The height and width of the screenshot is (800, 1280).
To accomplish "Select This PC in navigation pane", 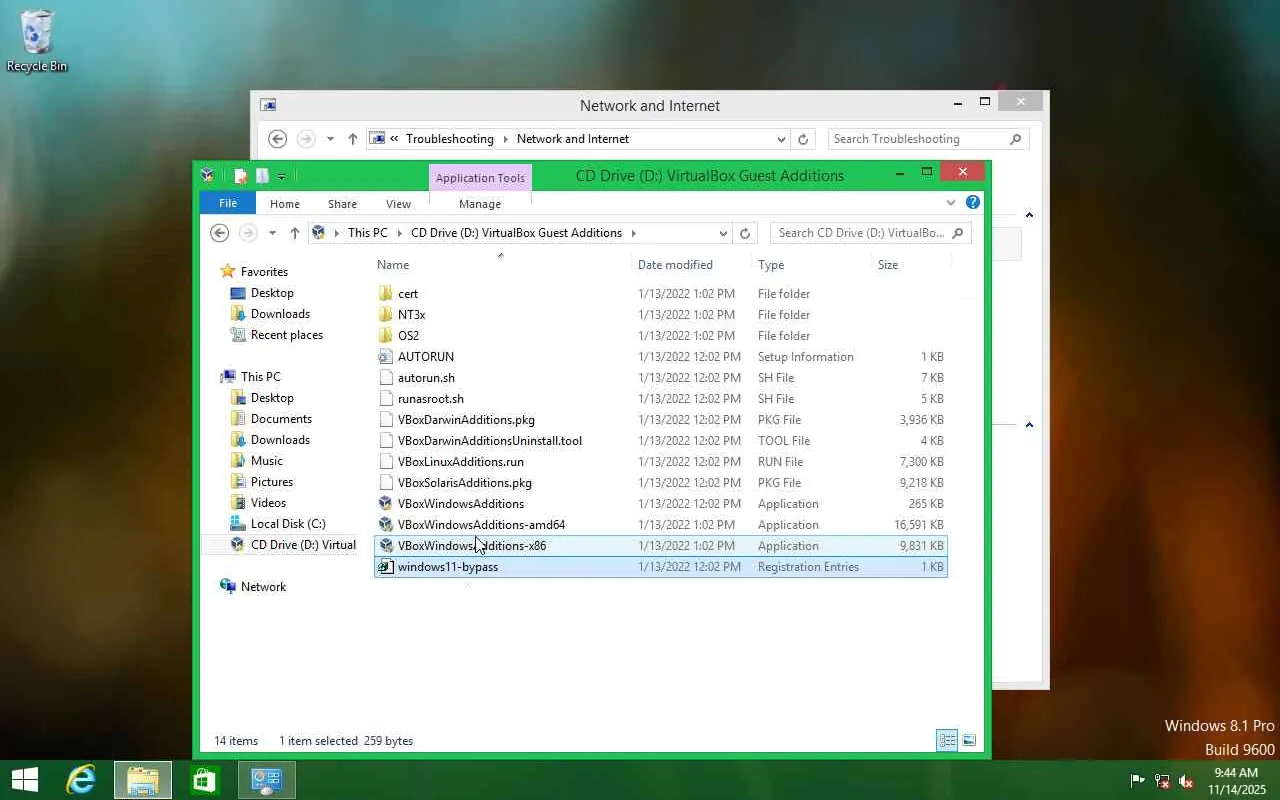I will tap(260, 377).
